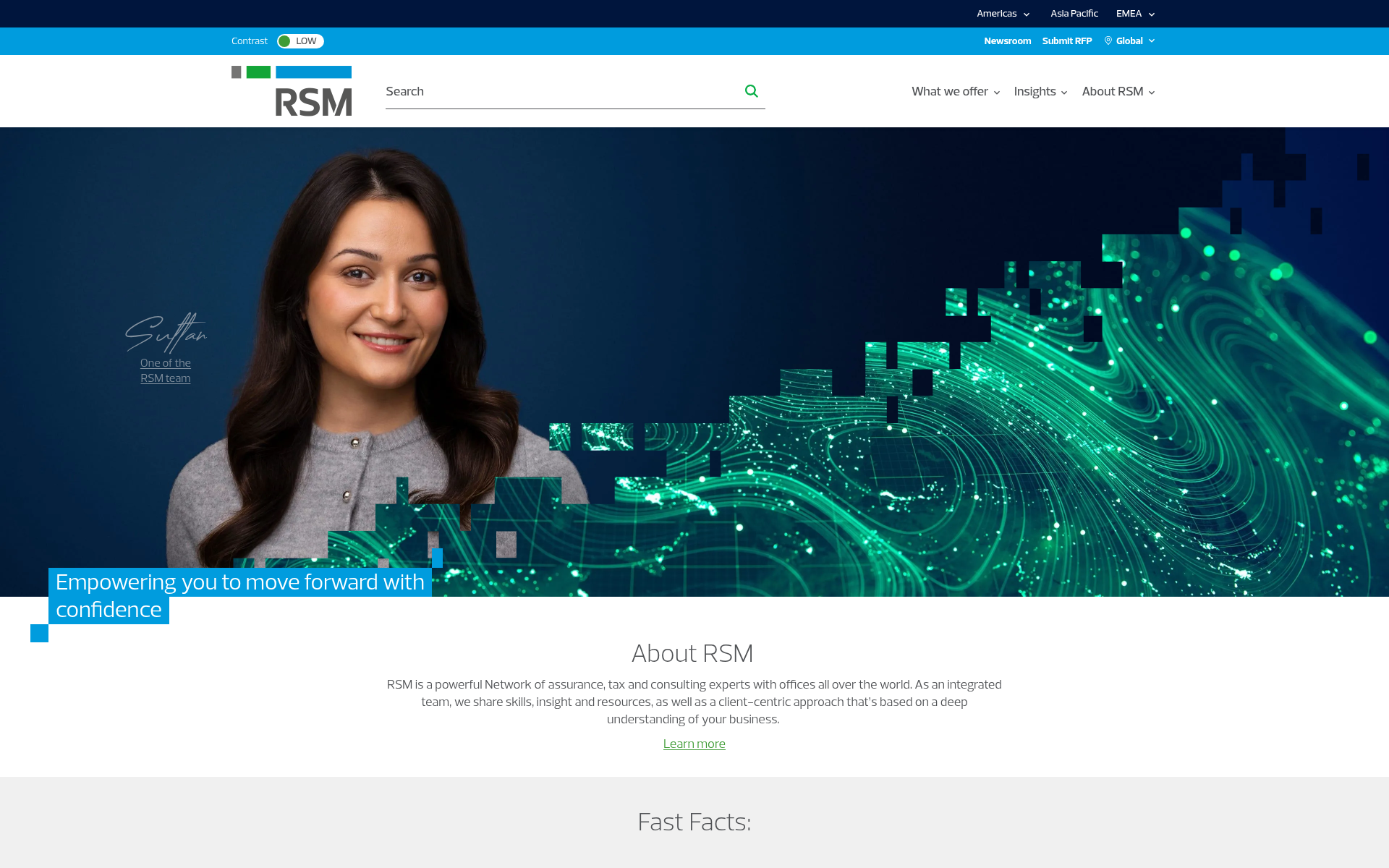Expand the What we offer menu
The width and height of the screenshot is (1389, 868).
coord(956,92)
